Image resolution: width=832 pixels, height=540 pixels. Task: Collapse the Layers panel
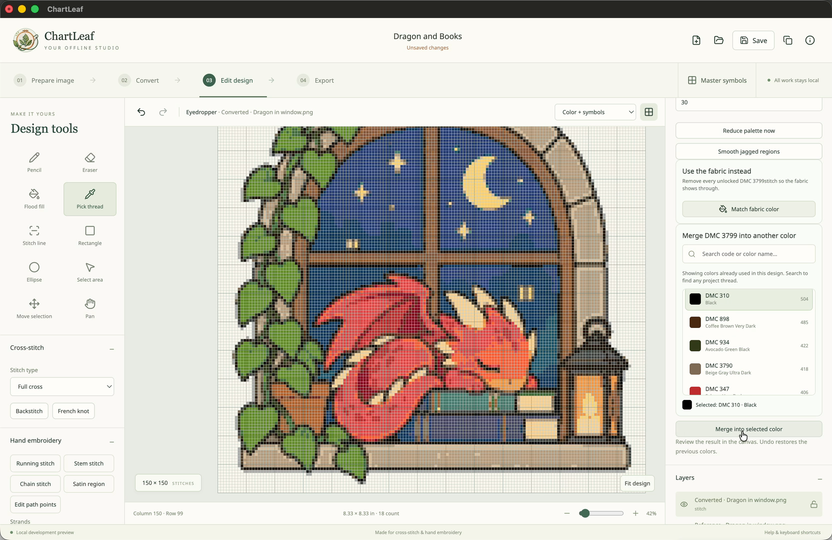(x=819, y=478)
